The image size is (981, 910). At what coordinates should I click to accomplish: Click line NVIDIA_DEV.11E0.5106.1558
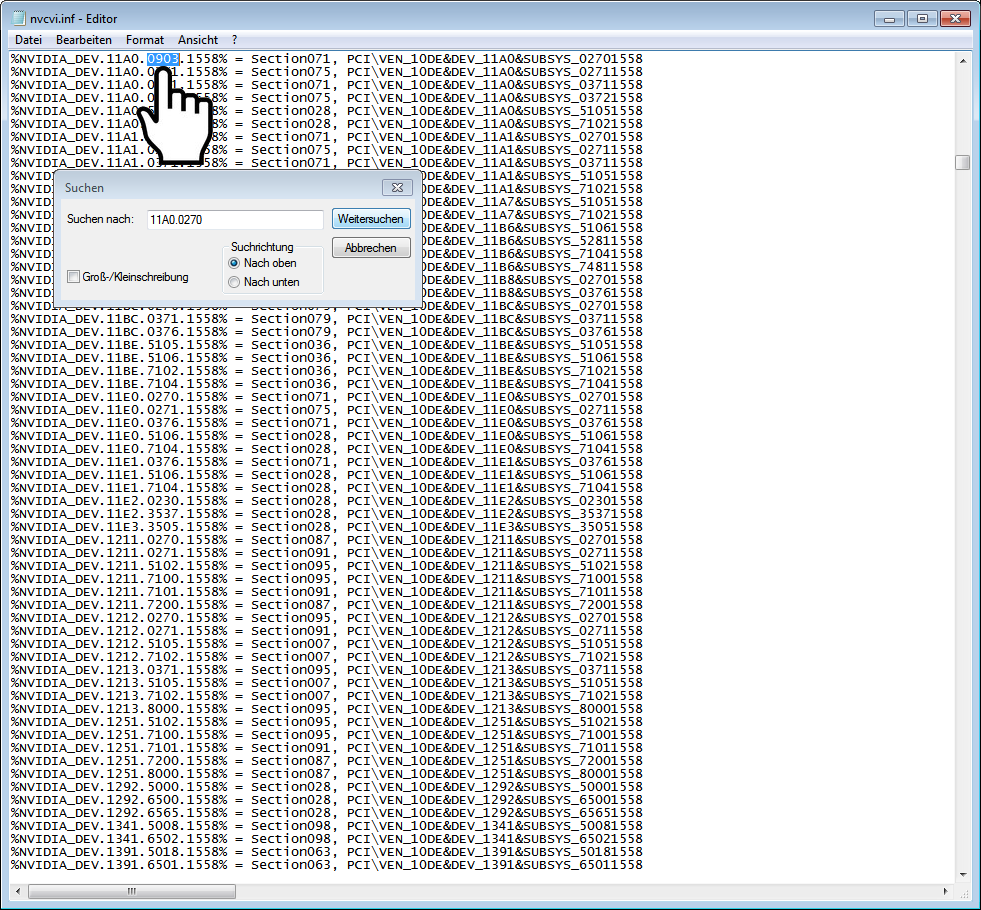click(327, 436)
